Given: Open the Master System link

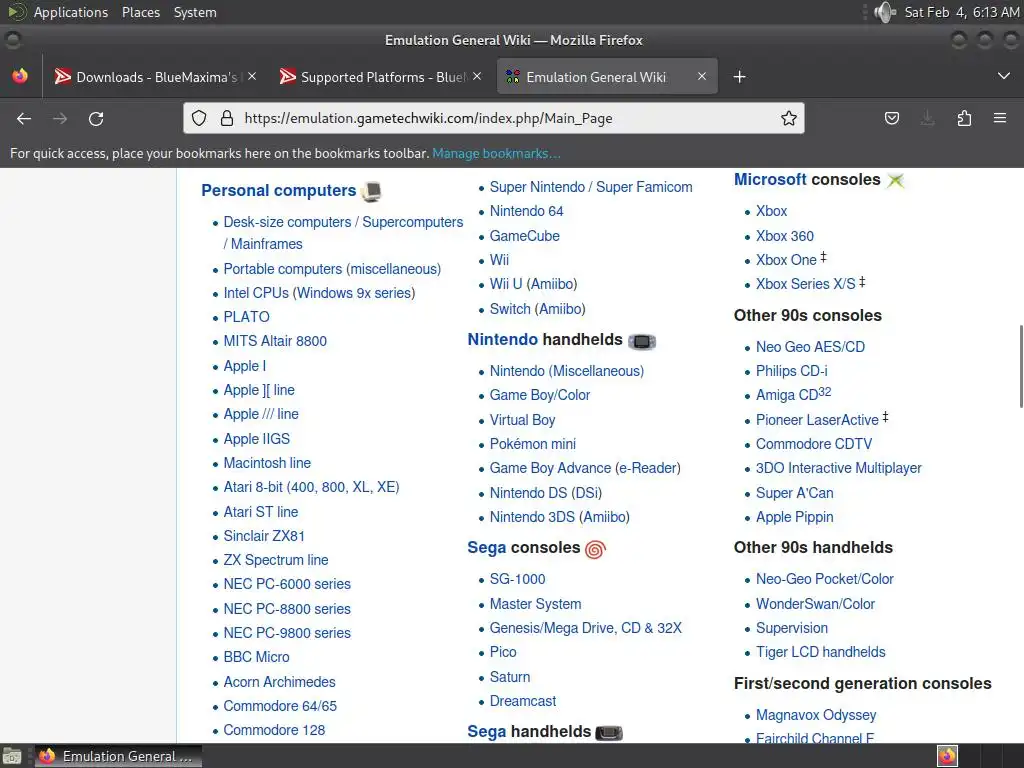Looking at the screenshot, I should (536, 604).
